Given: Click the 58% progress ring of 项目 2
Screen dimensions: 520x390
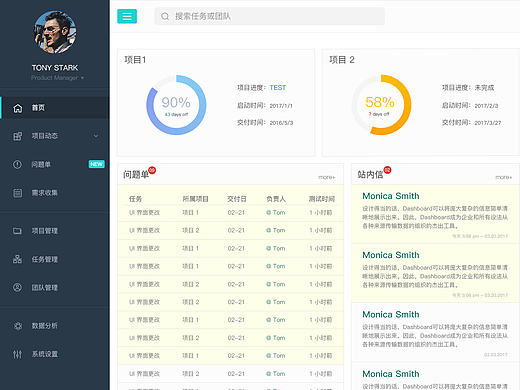Looking at the screenshot, I should tap(381, 105).
